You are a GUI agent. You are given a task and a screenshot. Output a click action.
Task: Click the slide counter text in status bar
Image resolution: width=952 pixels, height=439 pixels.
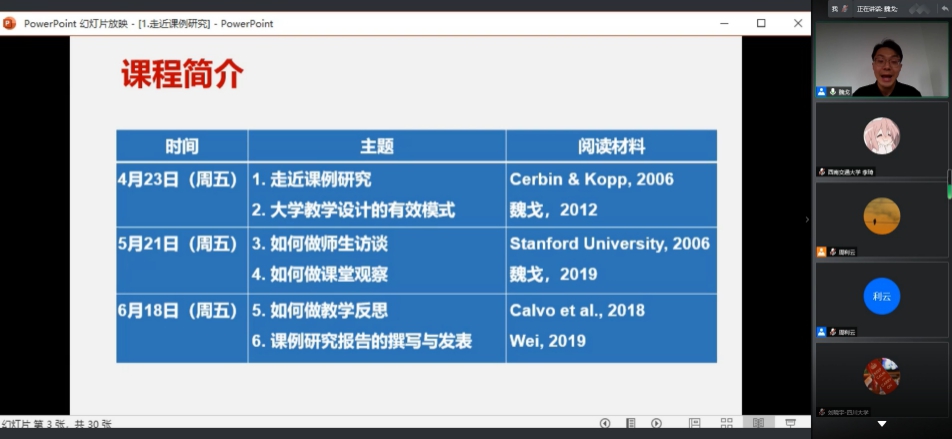click(57, 425)
